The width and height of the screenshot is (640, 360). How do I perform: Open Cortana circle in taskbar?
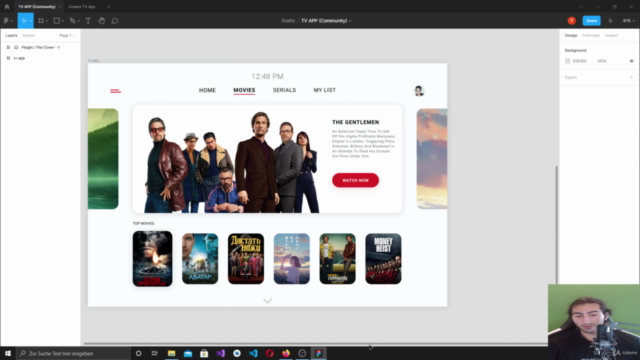(x=138, y=353)
